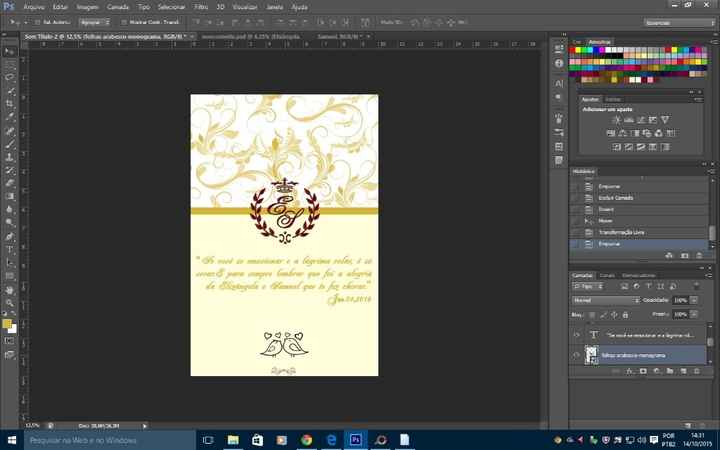Viewport: 720px width, 450px height.
Task: Click the gold foreground color swatch
Action: tap(6, 324)
